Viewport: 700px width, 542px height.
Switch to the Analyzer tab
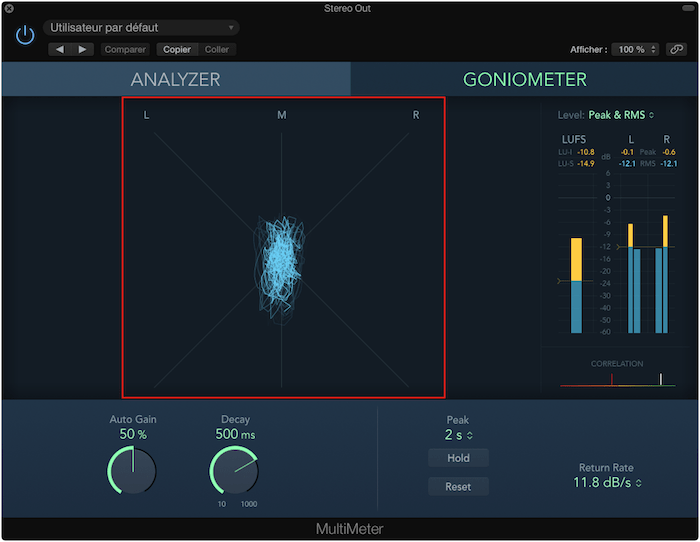click(175, 79)
